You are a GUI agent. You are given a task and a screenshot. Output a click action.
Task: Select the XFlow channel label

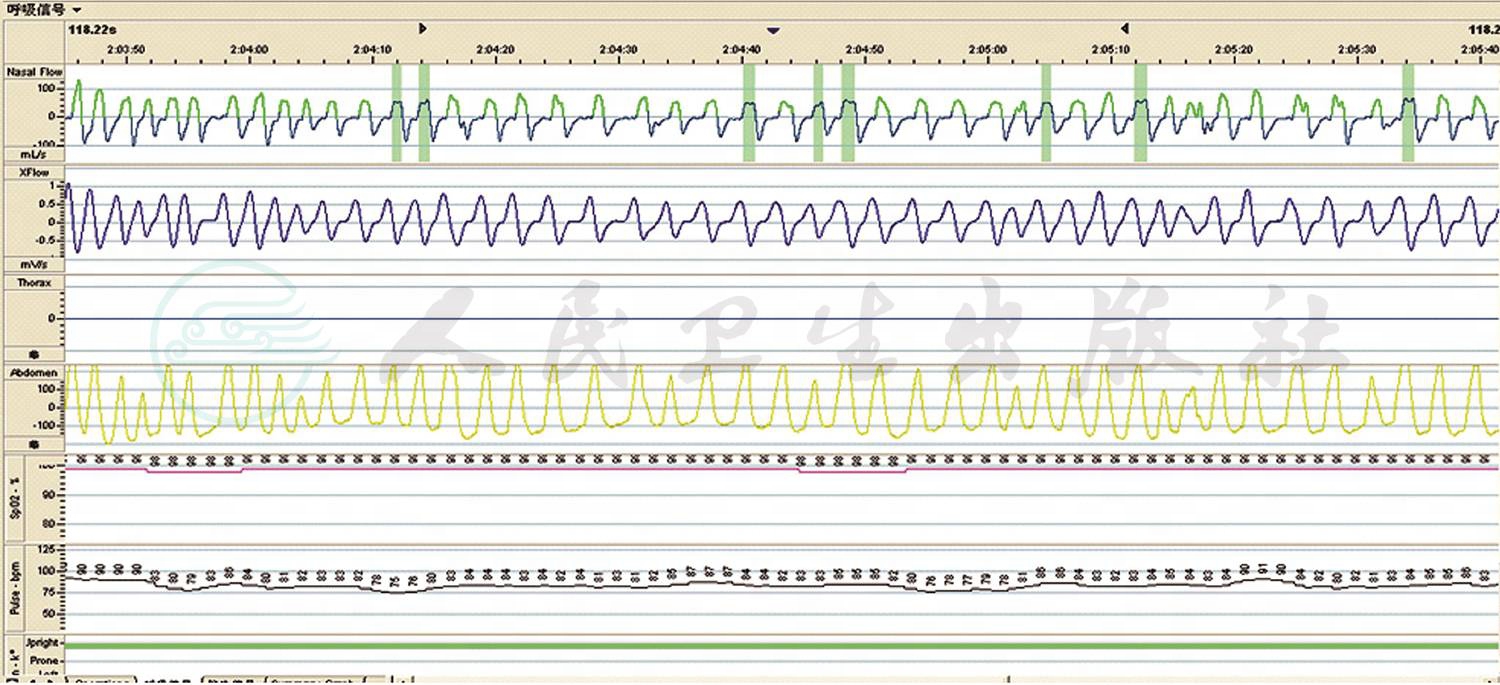[34, 173]
